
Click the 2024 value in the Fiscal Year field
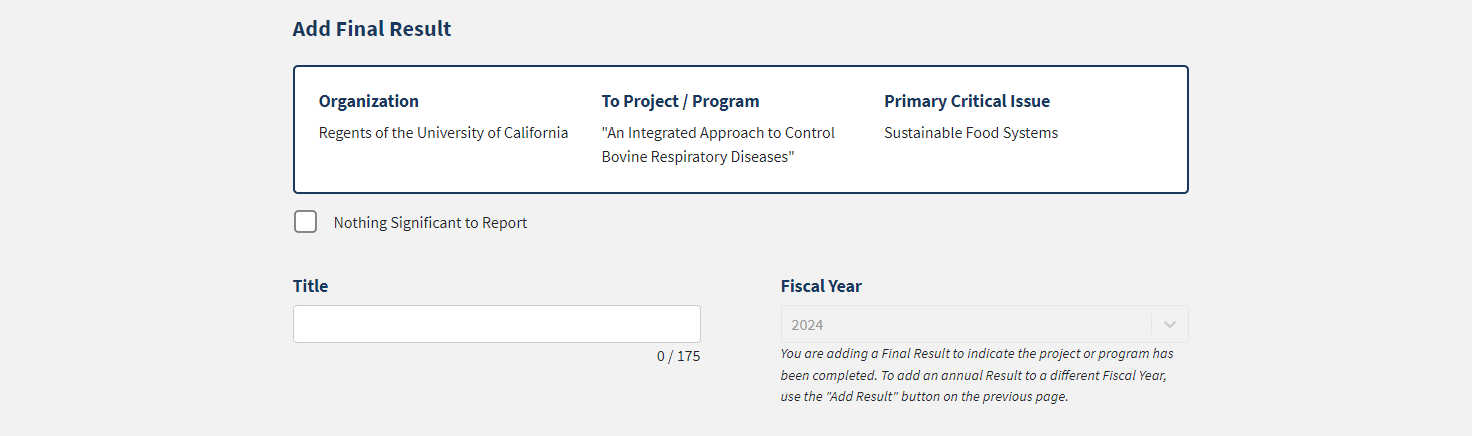click(807, 325)
